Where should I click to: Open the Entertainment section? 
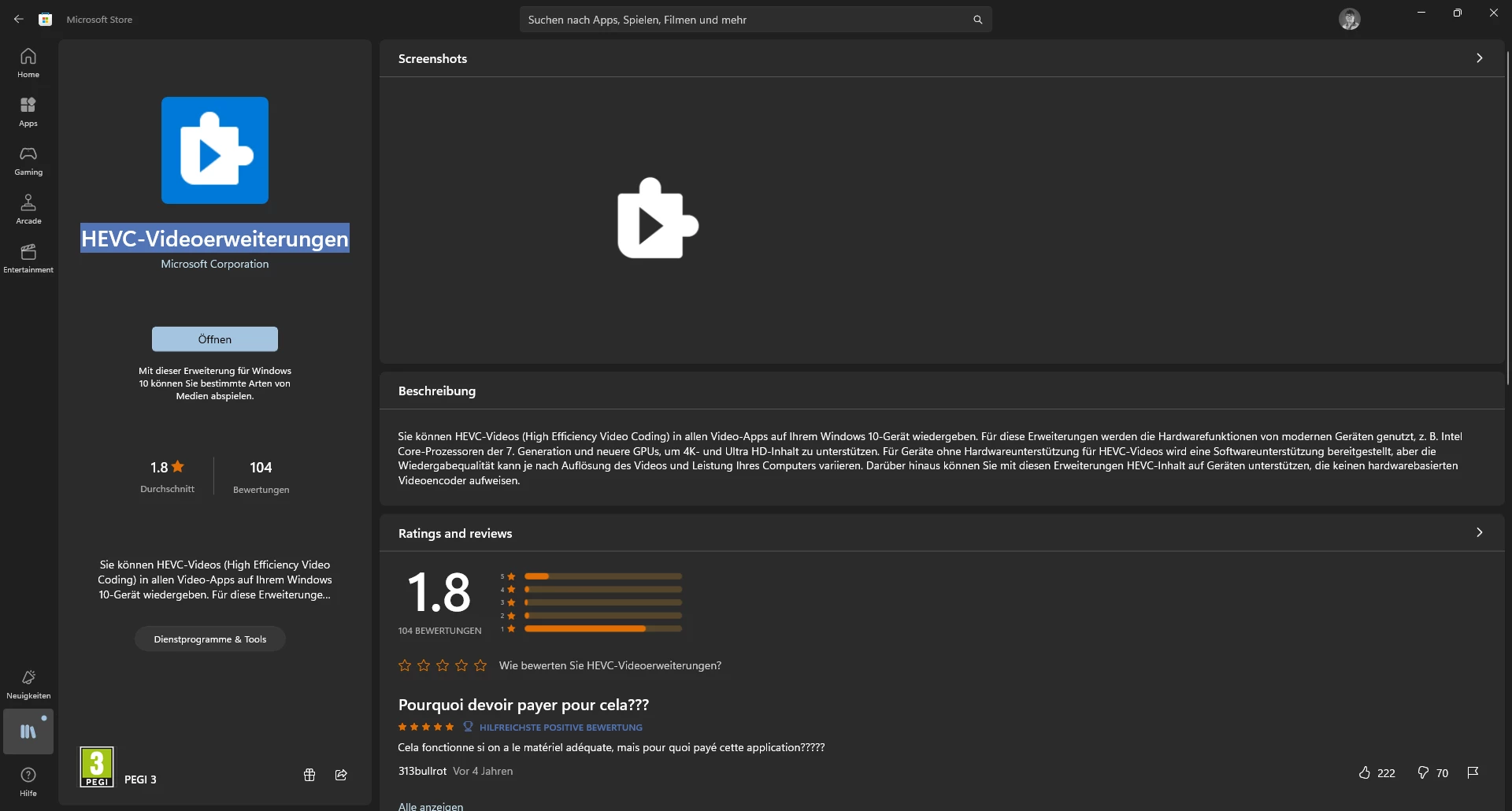[28, 258]
